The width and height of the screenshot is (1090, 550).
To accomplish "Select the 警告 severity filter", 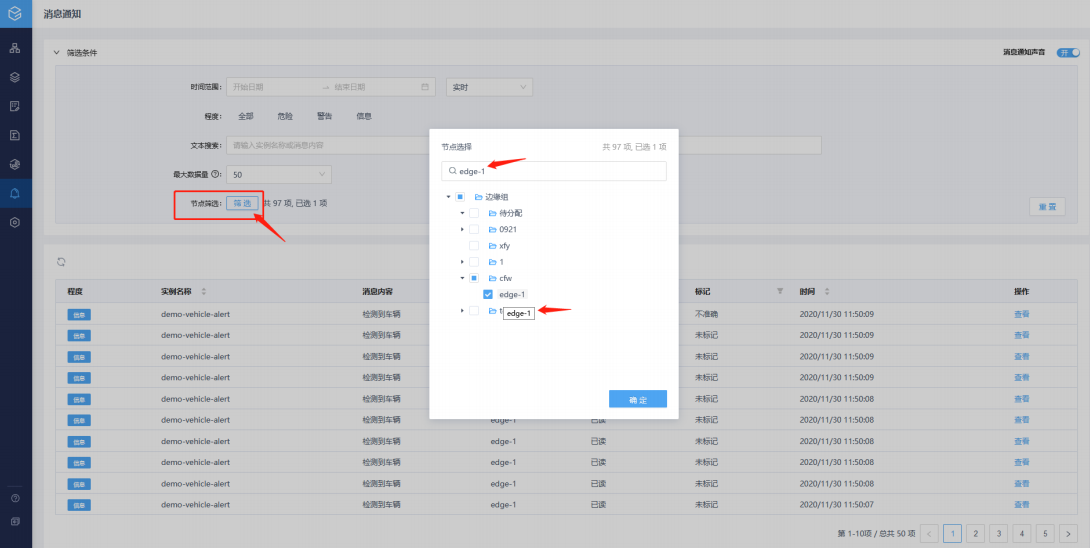I will tap(325, 117).
